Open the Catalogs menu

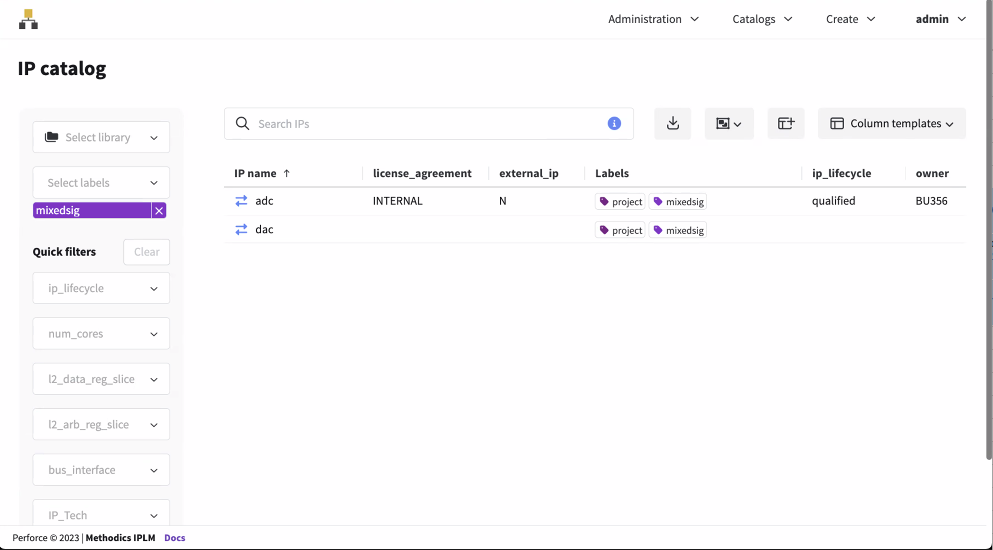tap(762, 19)
